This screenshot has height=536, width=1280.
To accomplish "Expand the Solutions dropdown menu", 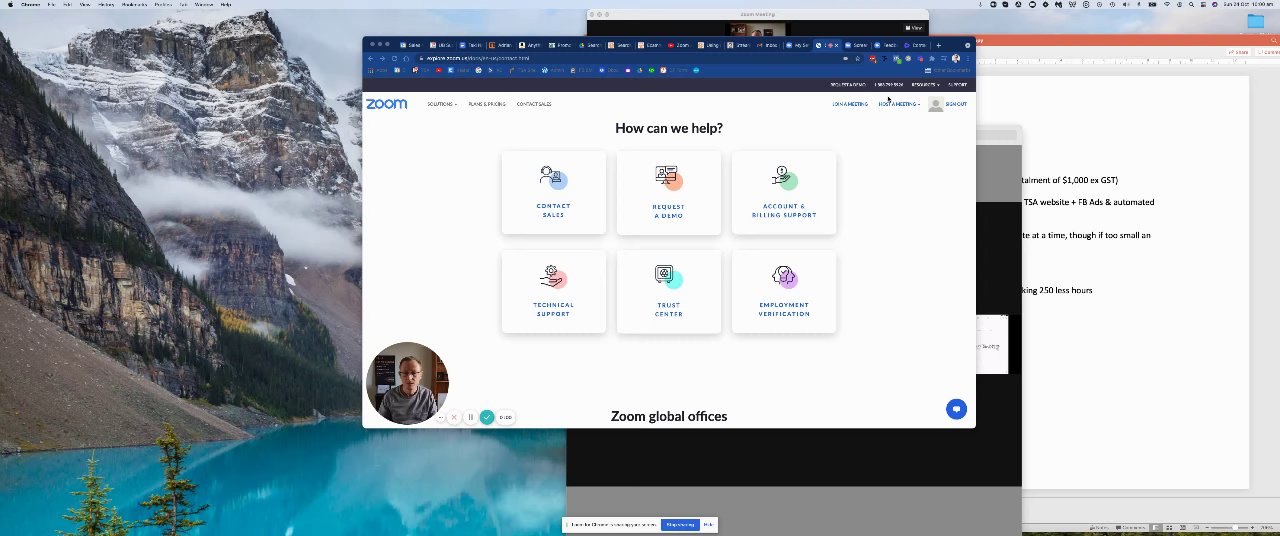I will pyautogui.click(x=441, y=104).
